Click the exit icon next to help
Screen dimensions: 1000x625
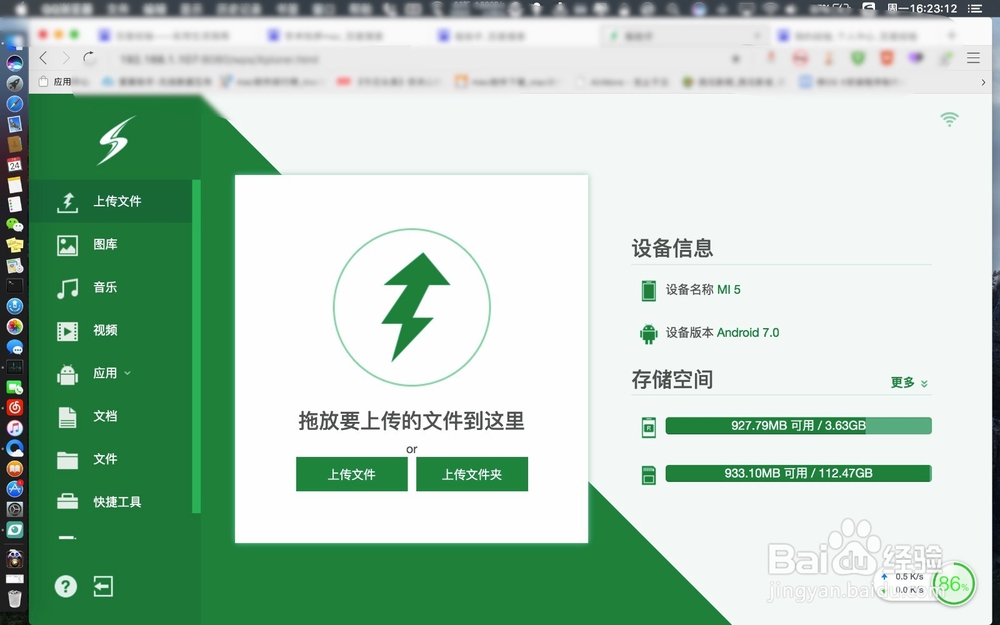tap(103, 586)
